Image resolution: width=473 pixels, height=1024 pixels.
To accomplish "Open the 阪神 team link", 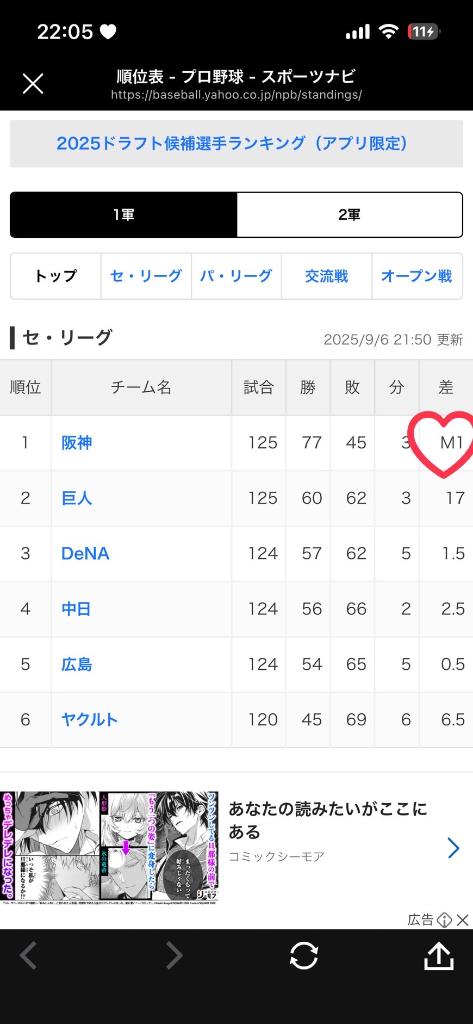I will [x=76, y=443].
